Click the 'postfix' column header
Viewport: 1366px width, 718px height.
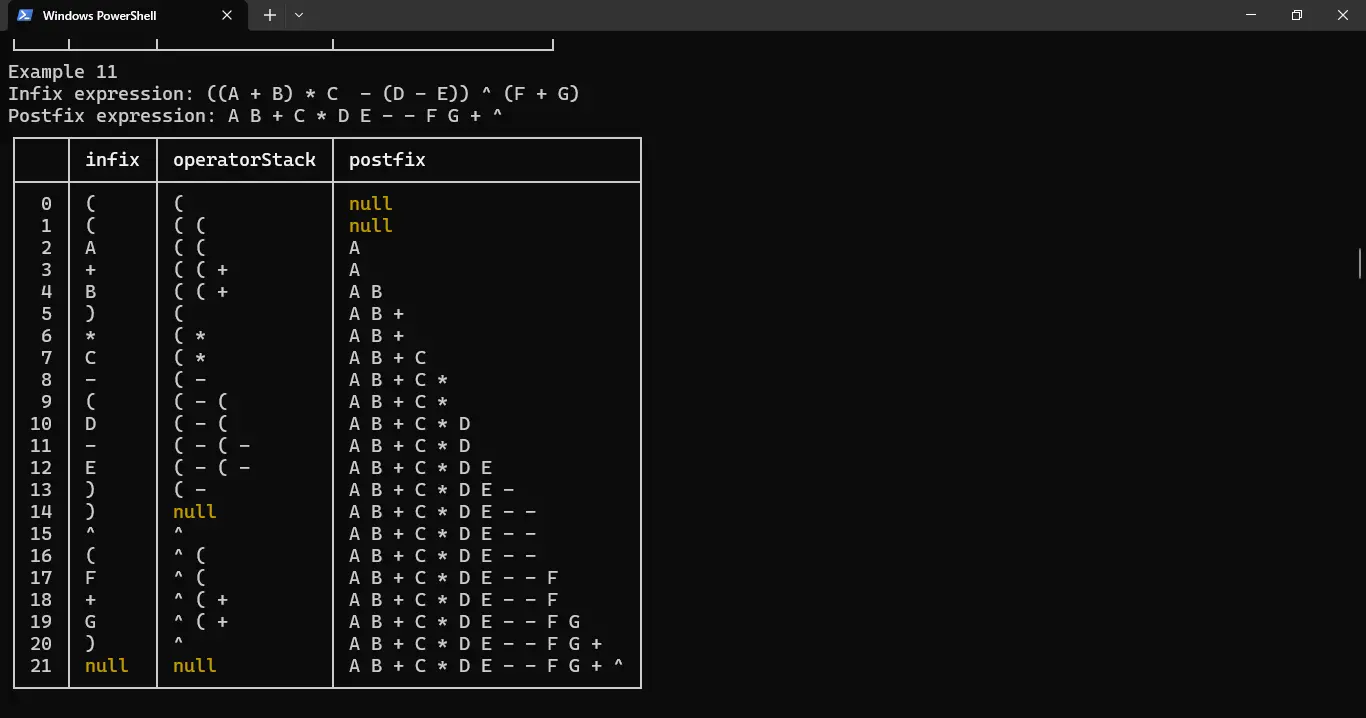tap(387, 159)
